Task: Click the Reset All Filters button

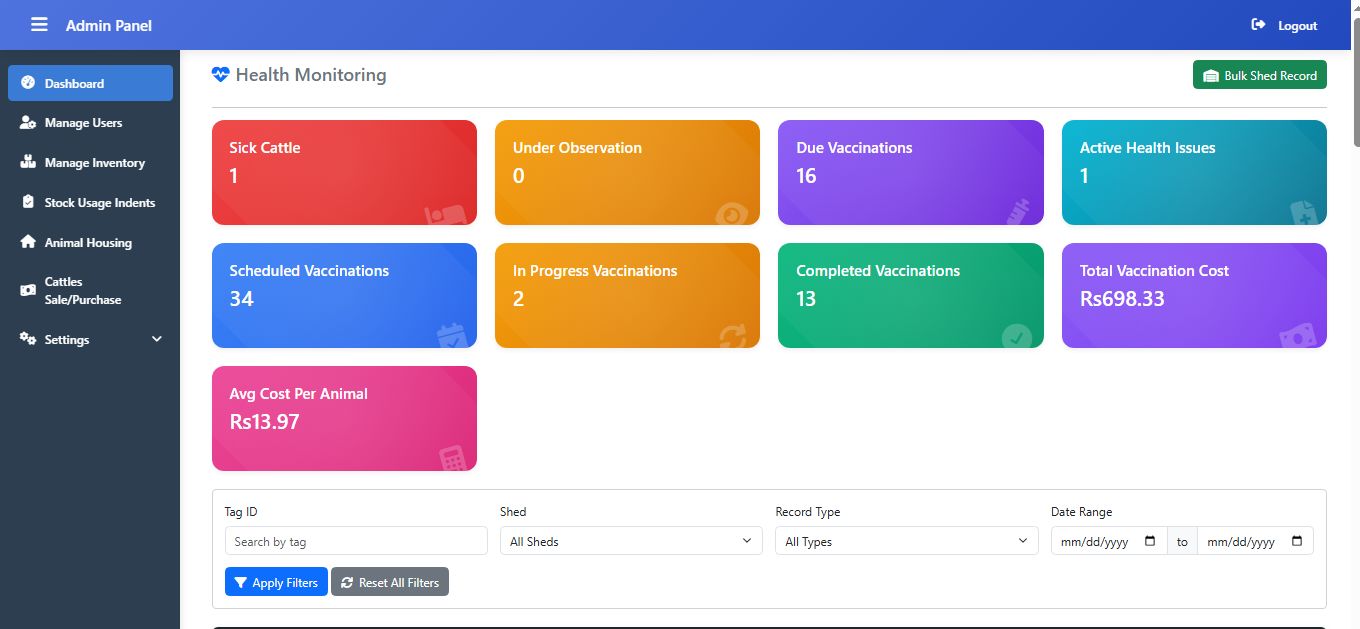Action: click(390, 582)
